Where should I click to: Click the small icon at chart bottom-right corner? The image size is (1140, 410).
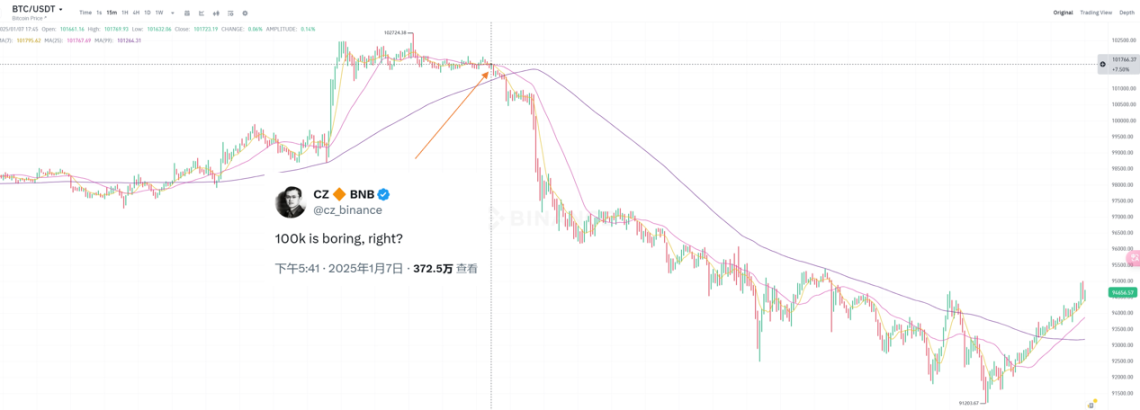(1093, 403)
